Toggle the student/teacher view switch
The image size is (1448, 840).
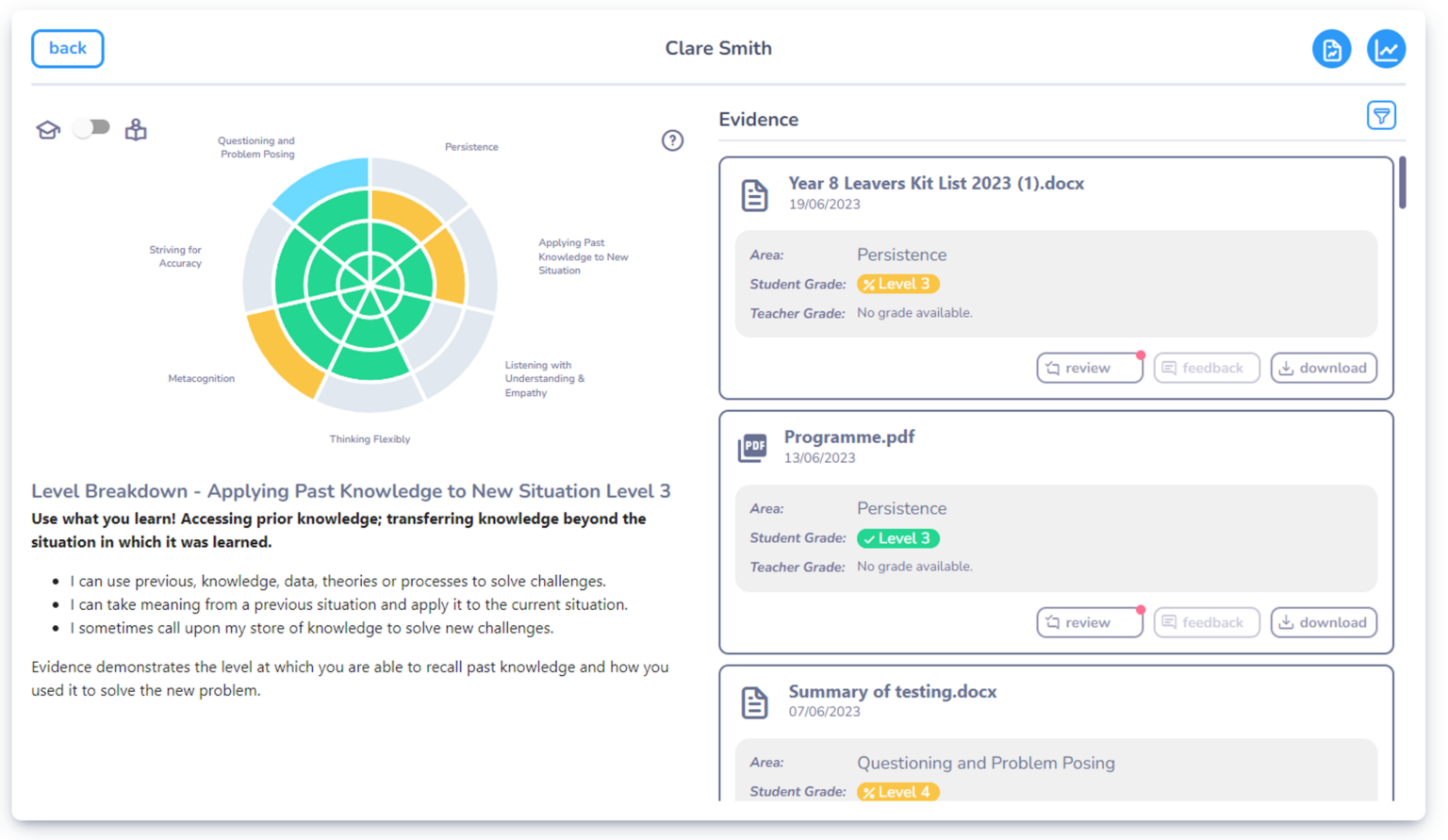pos(91,127)
